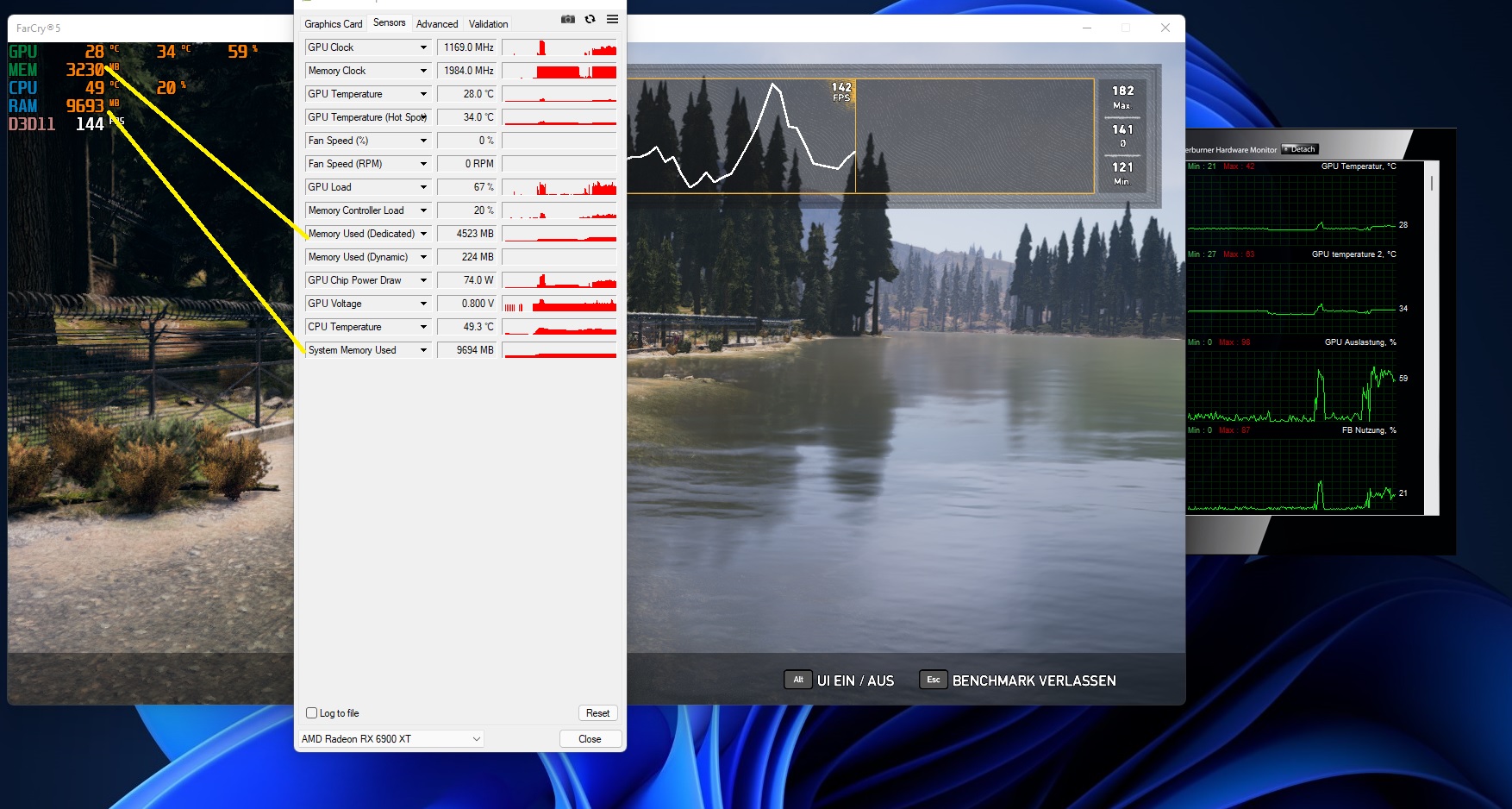
Task: Expand the Fan Speed (%) dropdown
Action: pos(423,141)
